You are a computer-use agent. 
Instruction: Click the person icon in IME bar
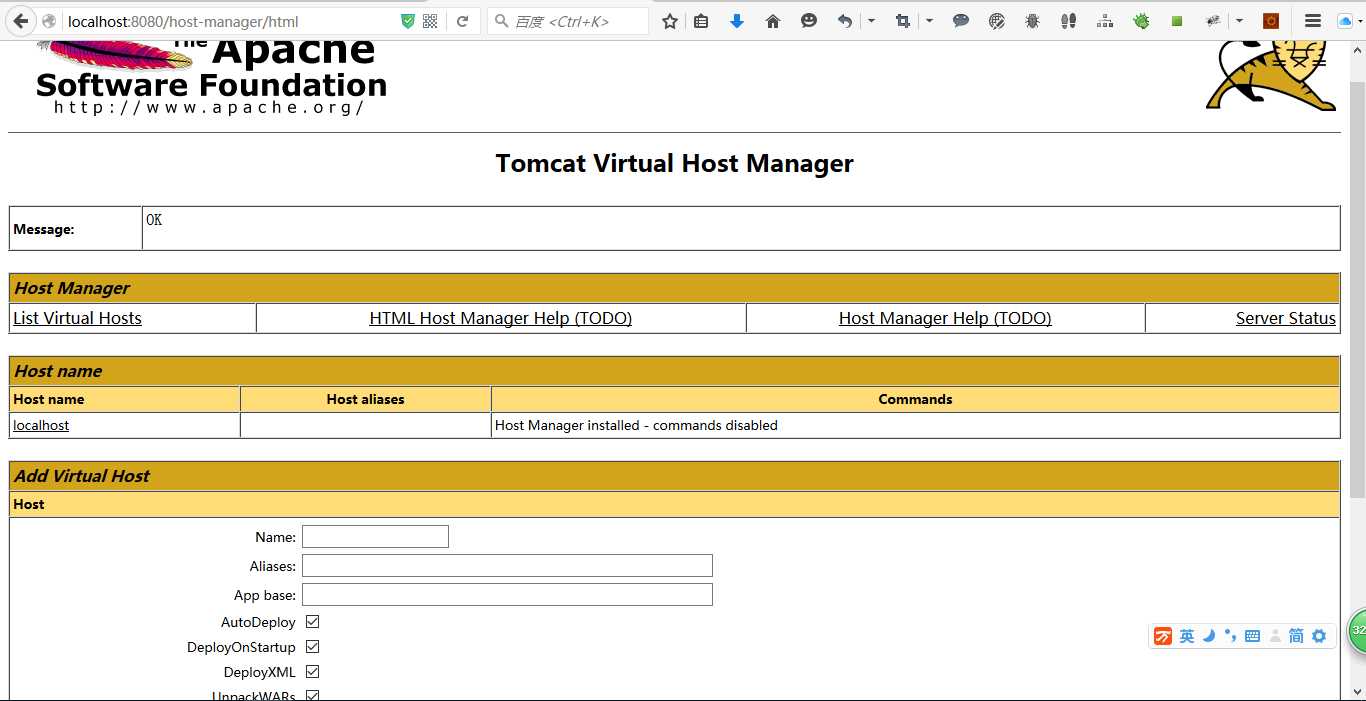point(1275,636)
